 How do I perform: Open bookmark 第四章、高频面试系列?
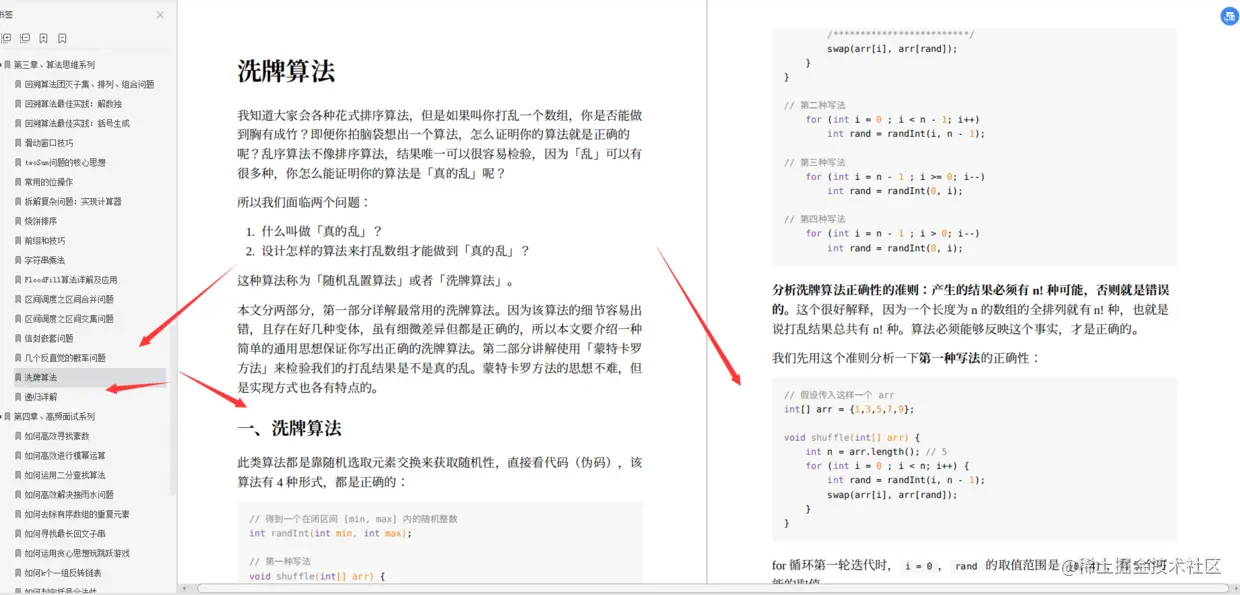coord(54,416)
